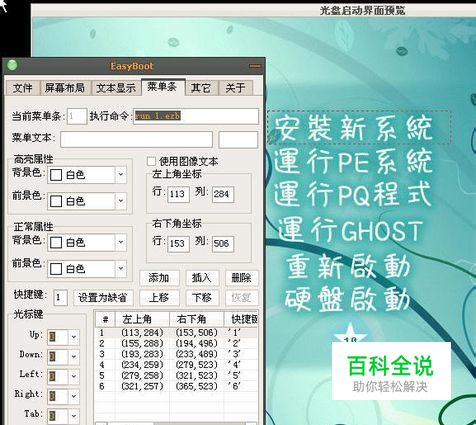Expand the Down cursor key dropdown
The height and width of the screenshot is (425, 476).
click(x=74, y=357)
